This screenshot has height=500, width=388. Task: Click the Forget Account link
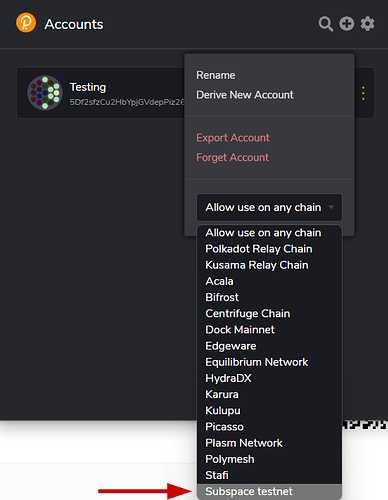click(232, 157)
